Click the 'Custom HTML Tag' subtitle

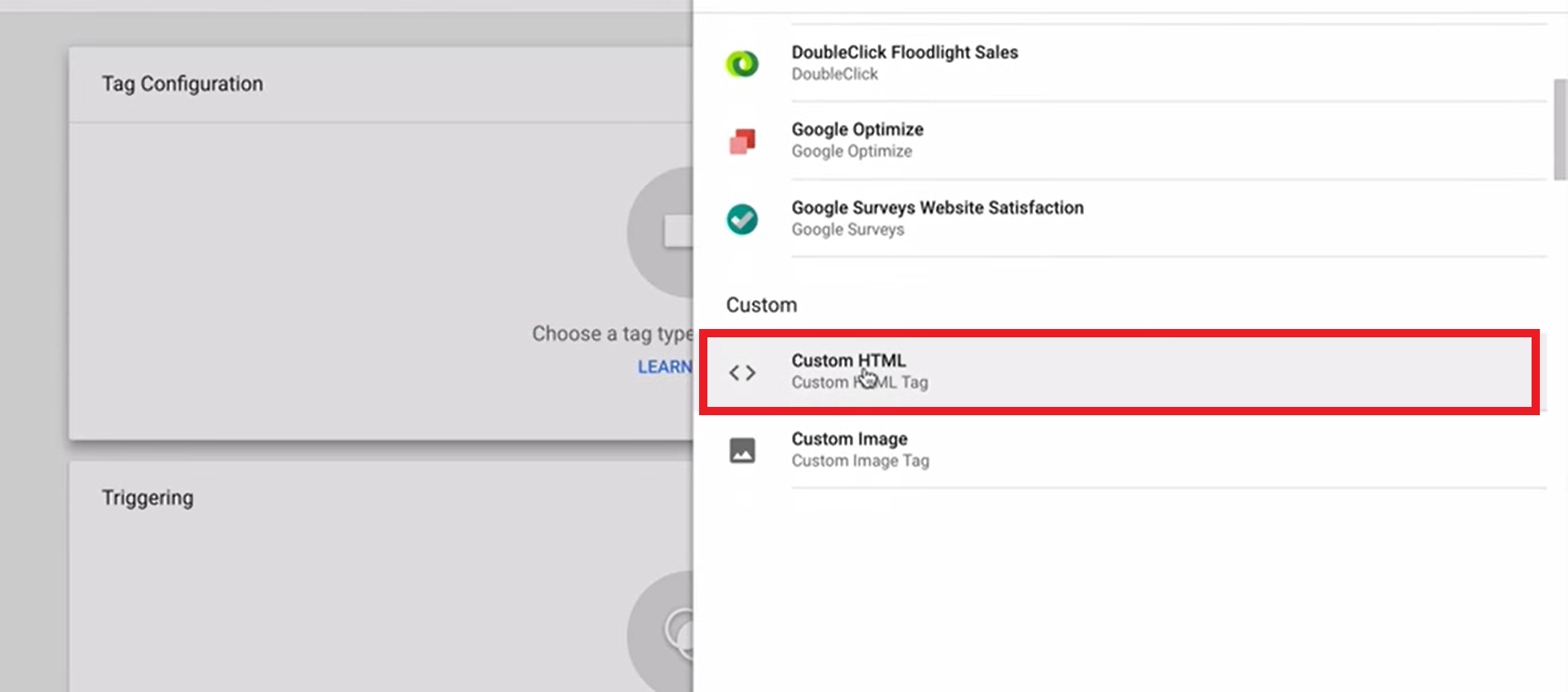[860, 383]
